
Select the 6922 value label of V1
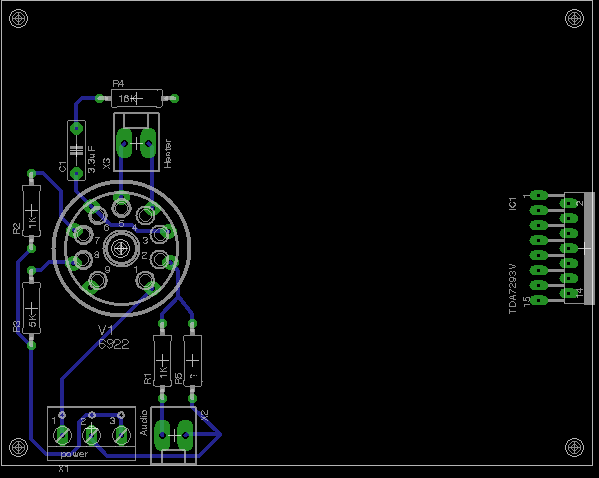point(113,344)
